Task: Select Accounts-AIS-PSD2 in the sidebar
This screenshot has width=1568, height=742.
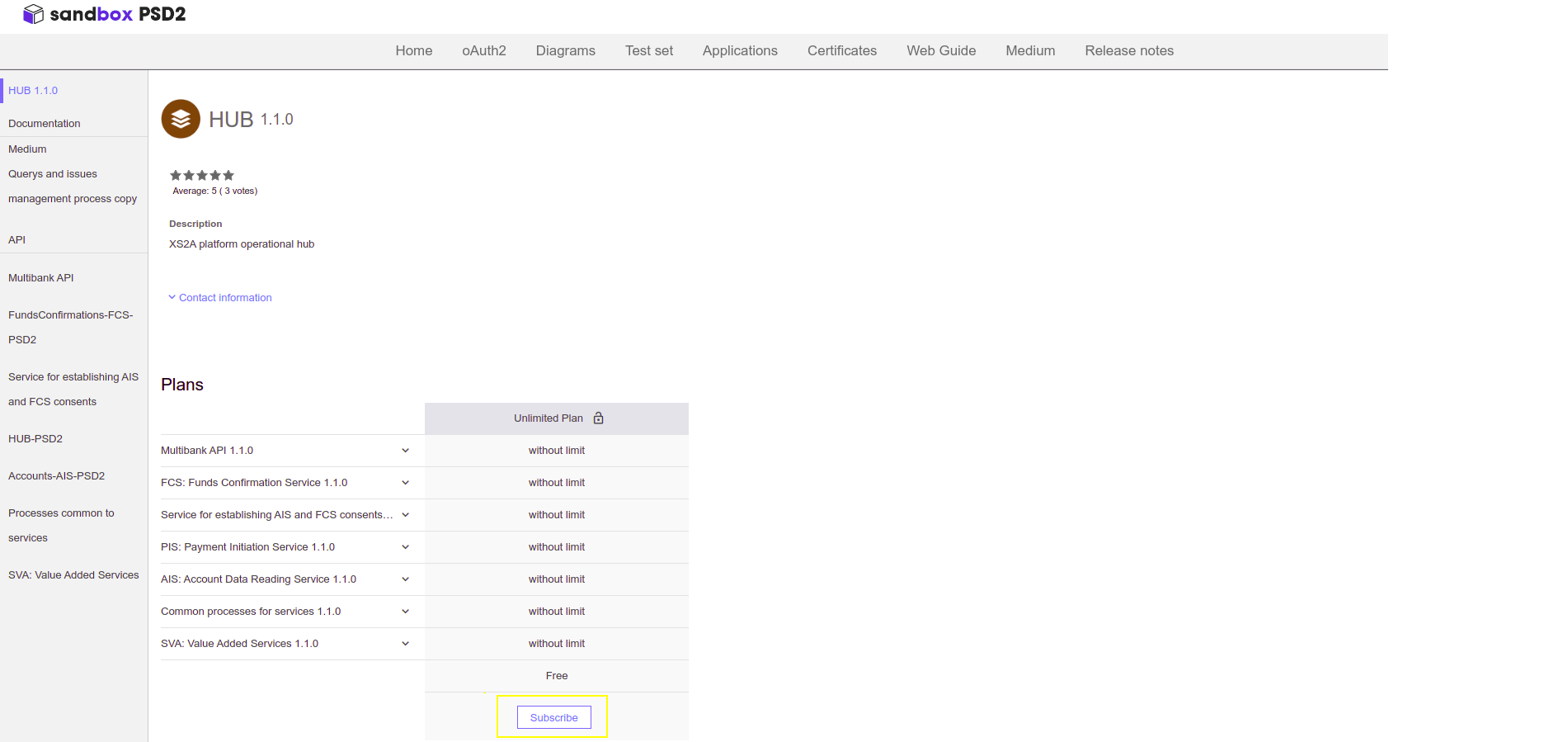Action: click(x=57, y=476)
